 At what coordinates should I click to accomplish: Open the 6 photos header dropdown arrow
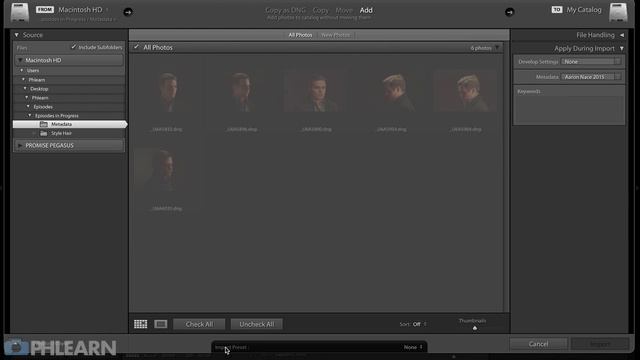497,48
